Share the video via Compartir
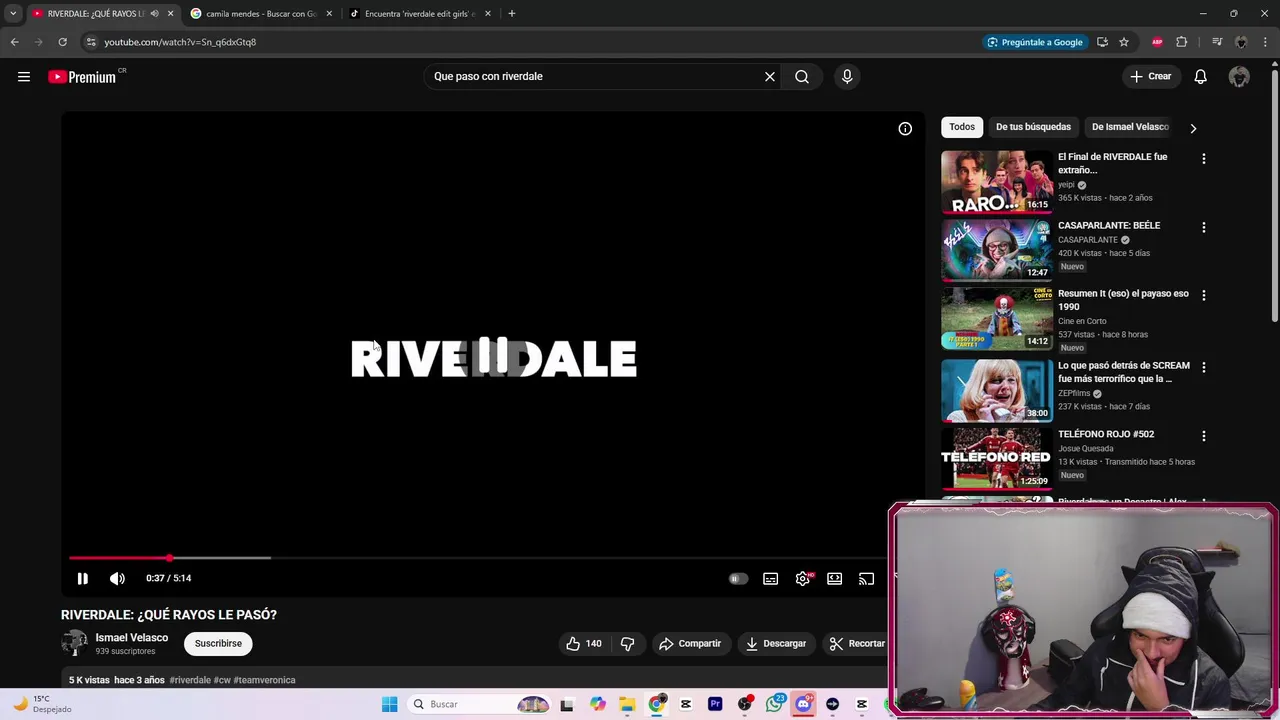The image size is (1280, 720). pyautogui.click(x=690, y=644)
